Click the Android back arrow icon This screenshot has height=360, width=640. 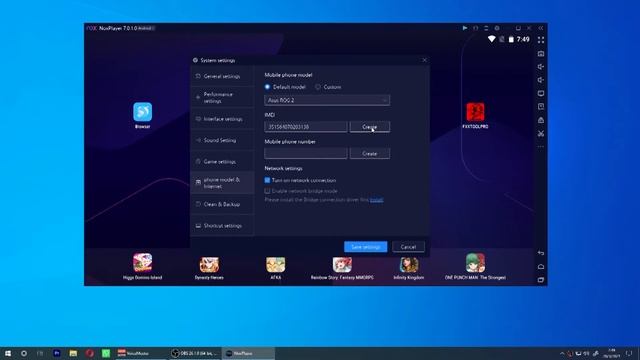pos(541,253)
